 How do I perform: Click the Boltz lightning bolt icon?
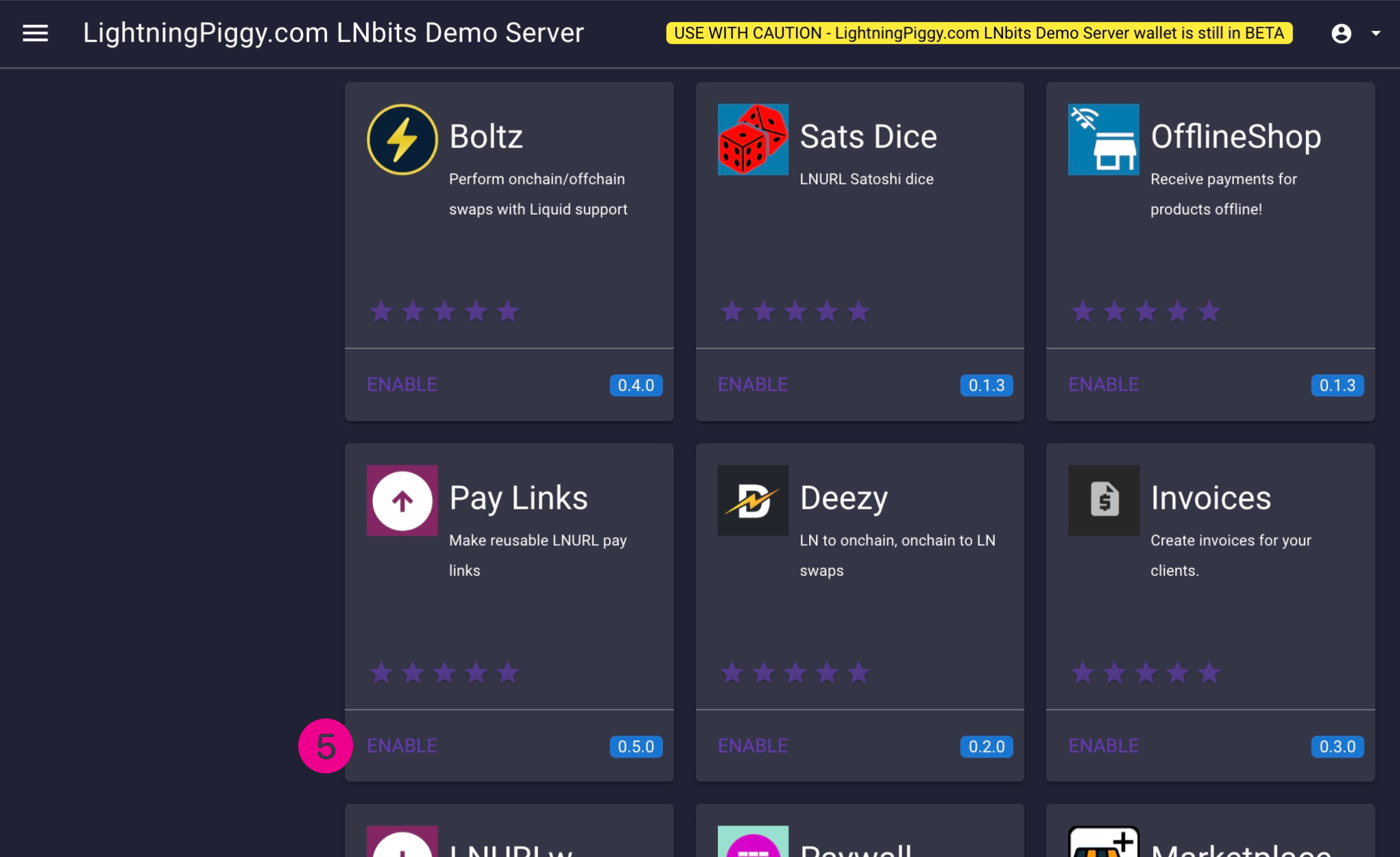click(402, 139)
